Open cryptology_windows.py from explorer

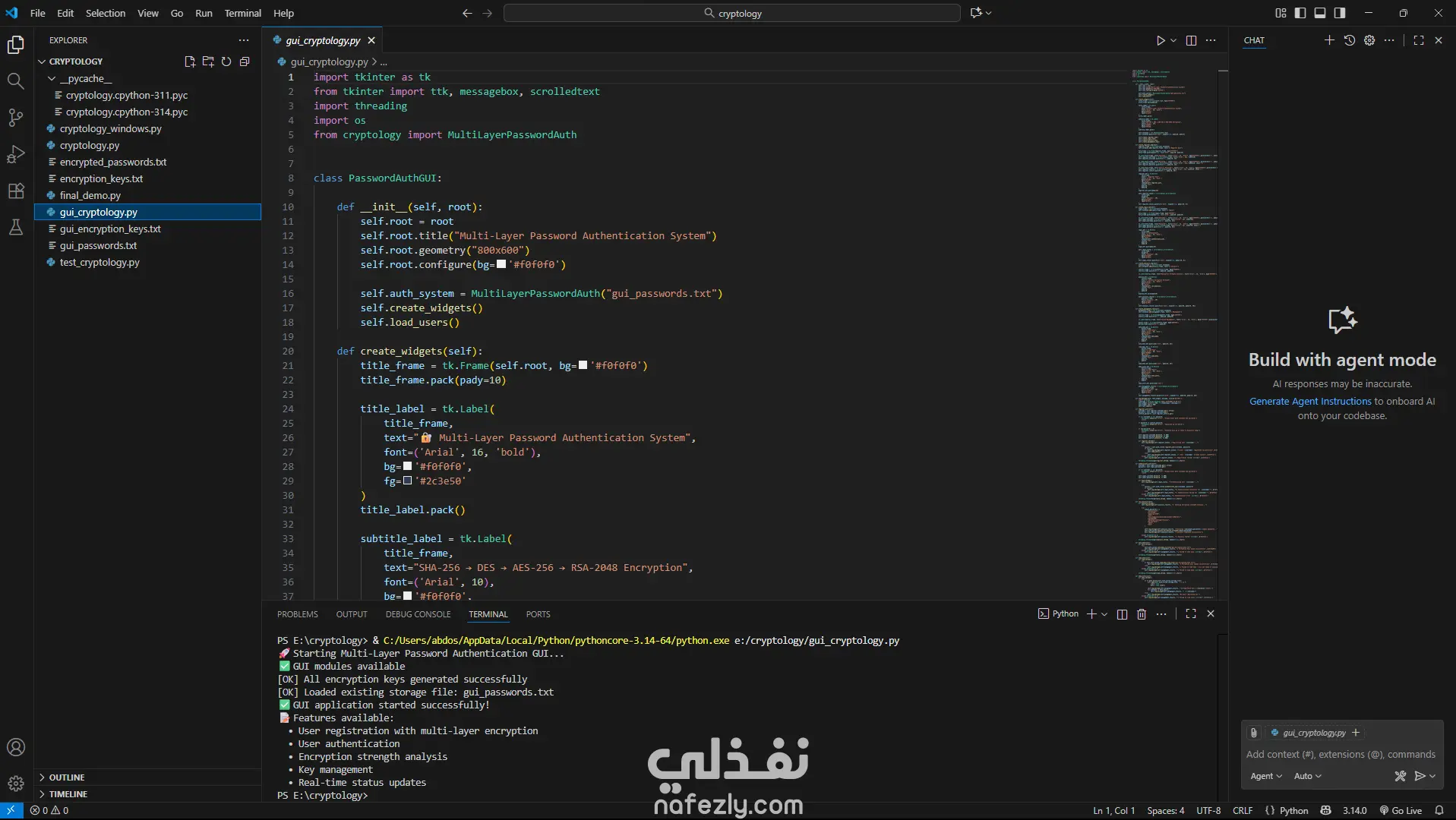(111, 128)
